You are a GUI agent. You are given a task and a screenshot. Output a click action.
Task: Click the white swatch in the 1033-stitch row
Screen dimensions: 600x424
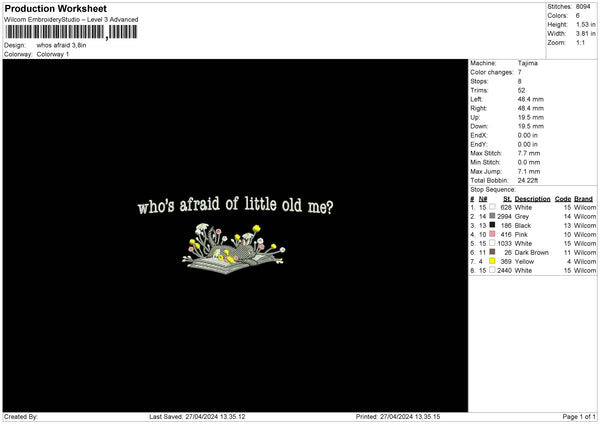tap(492, 243)
